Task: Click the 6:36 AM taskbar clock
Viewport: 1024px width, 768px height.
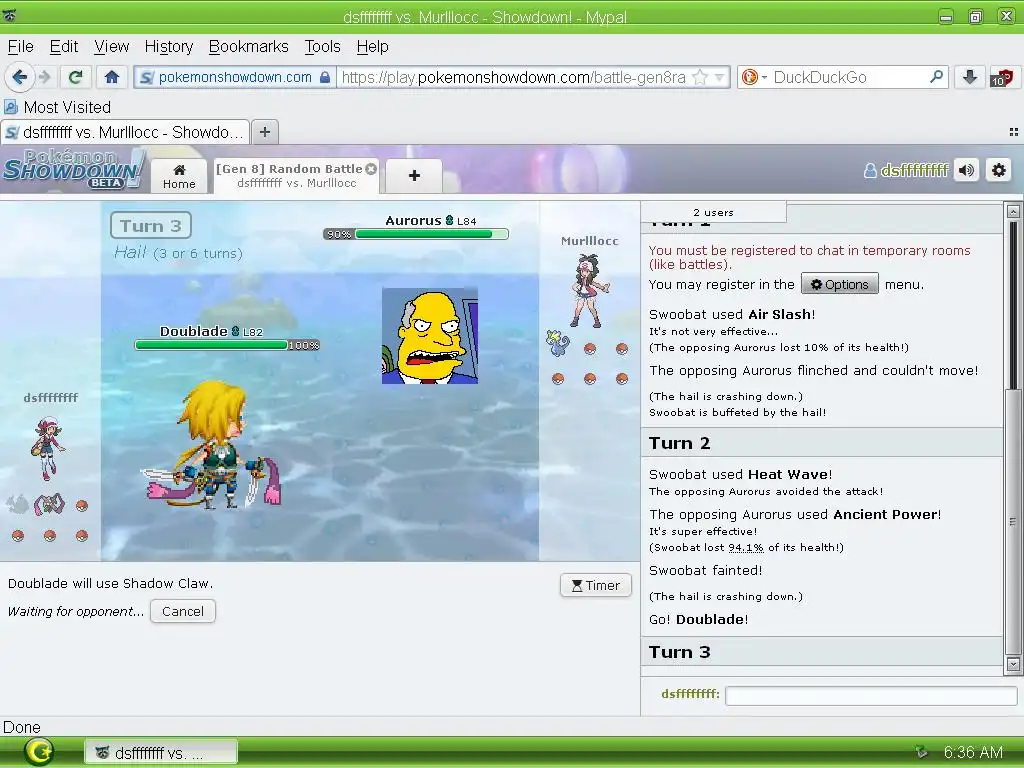Action: [x=973, y=752]
